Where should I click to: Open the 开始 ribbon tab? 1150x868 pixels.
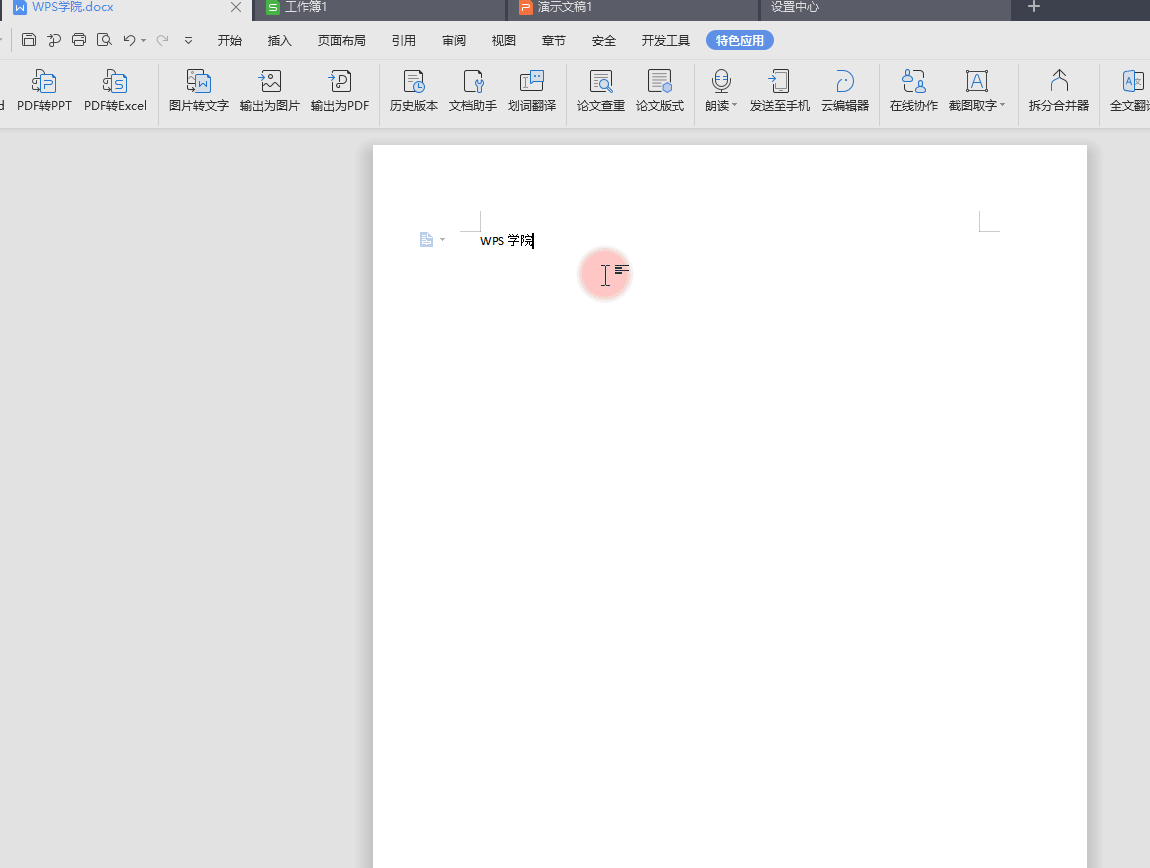230,40
